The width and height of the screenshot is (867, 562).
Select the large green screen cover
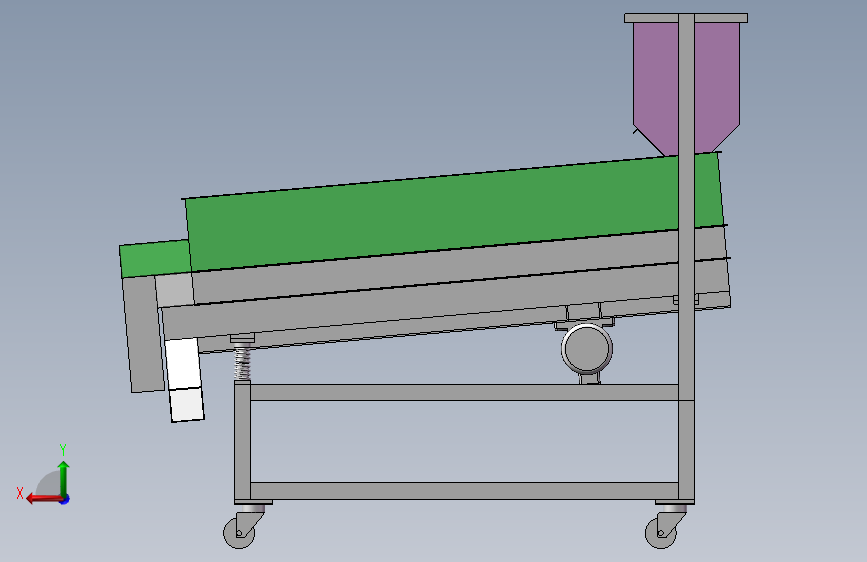pos(453,213)
